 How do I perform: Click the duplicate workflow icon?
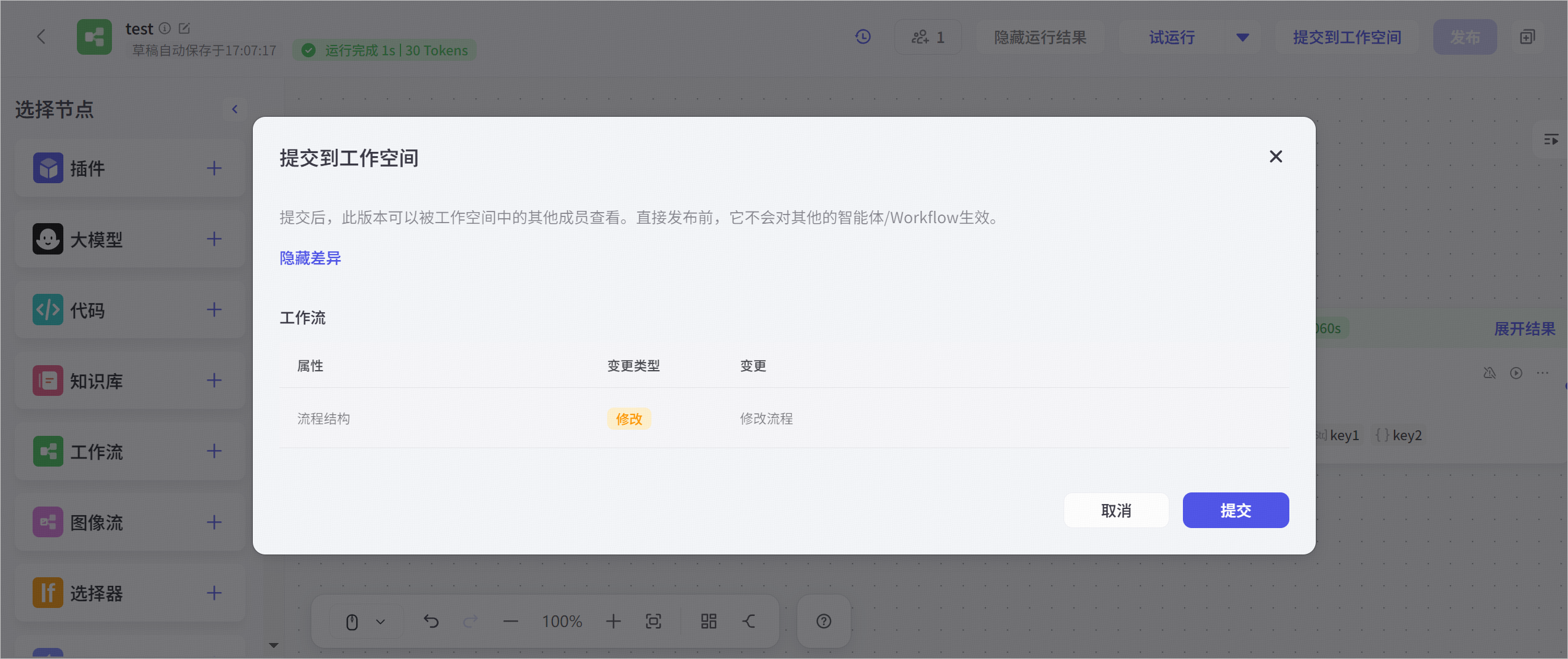coord(1527,37)
